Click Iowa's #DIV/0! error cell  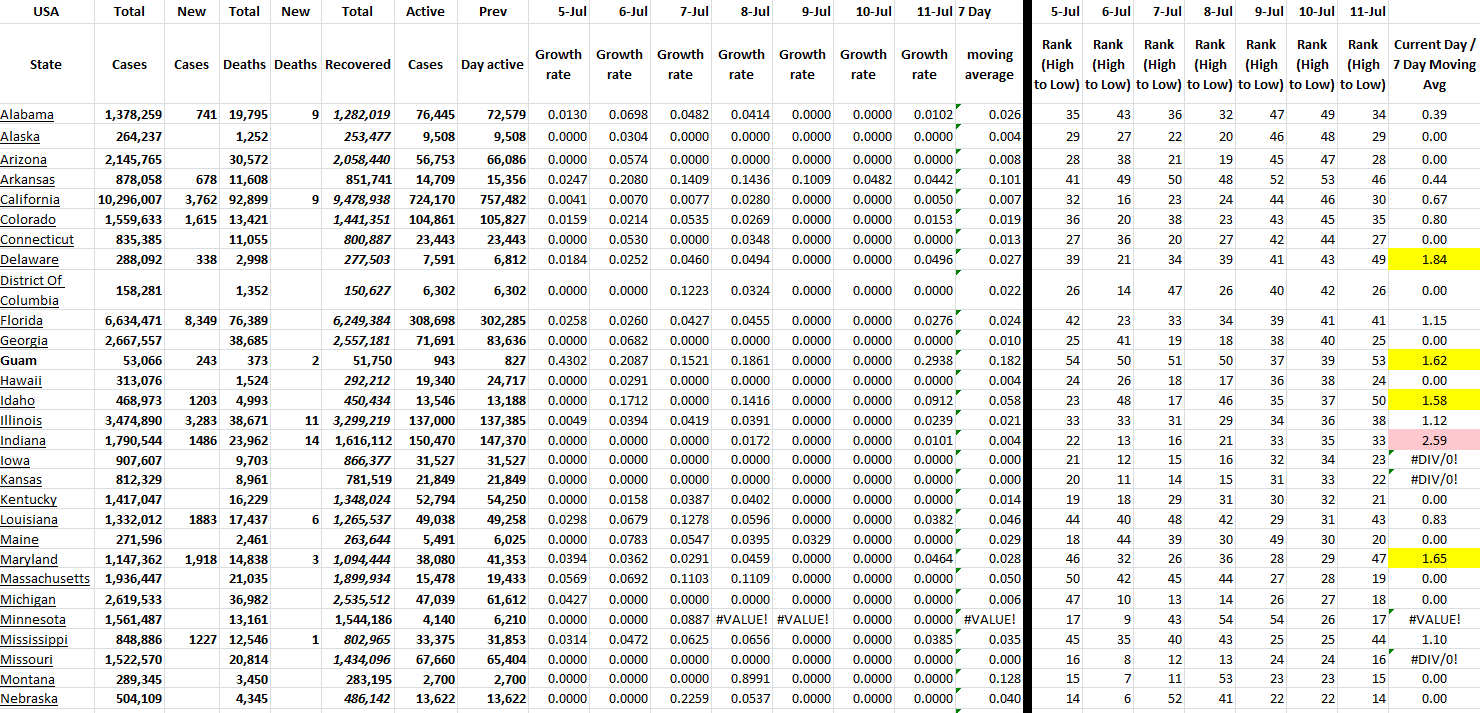coord(1433,461)
